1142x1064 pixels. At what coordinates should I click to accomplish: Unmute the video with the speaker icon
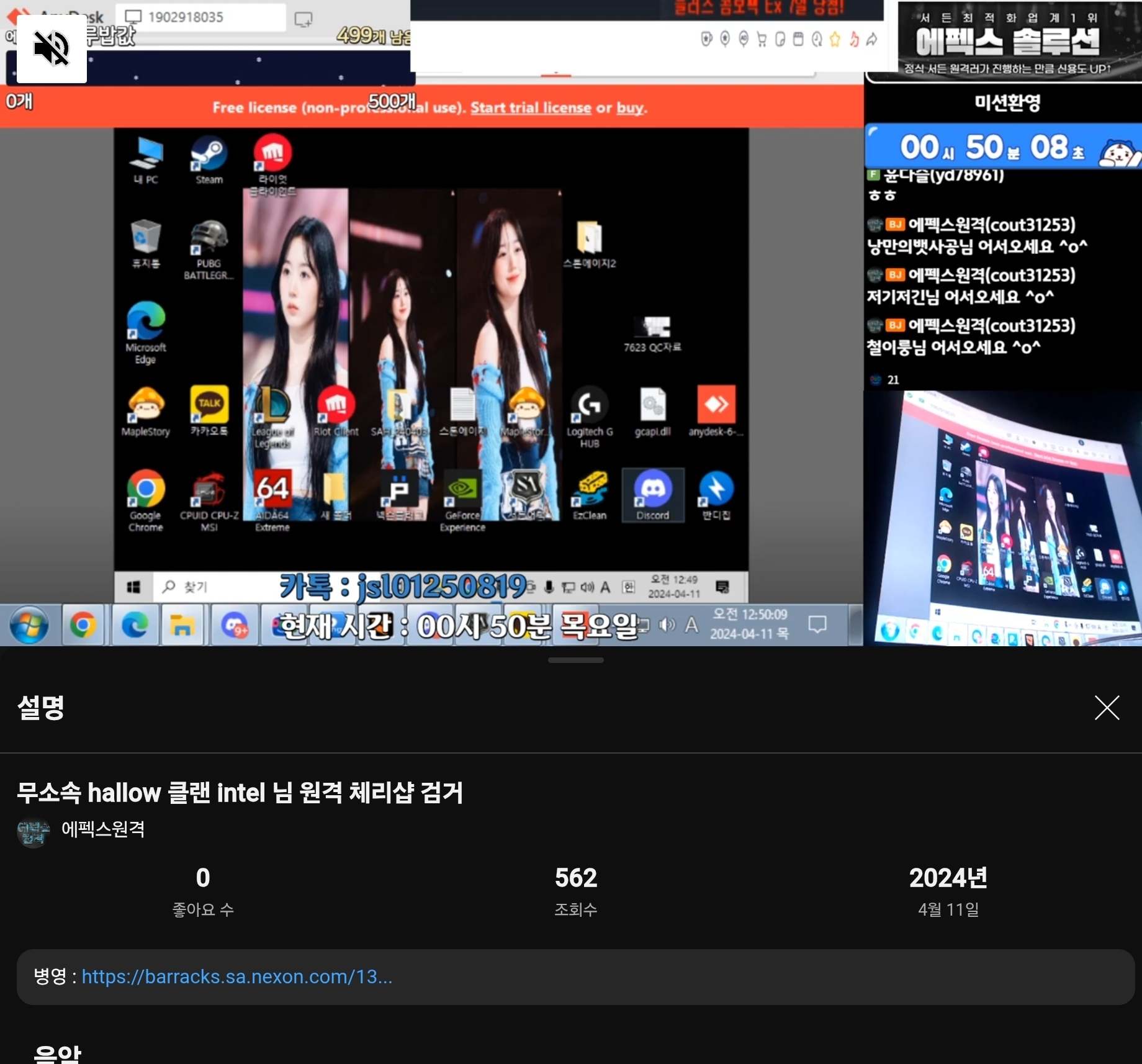(52, 48)
